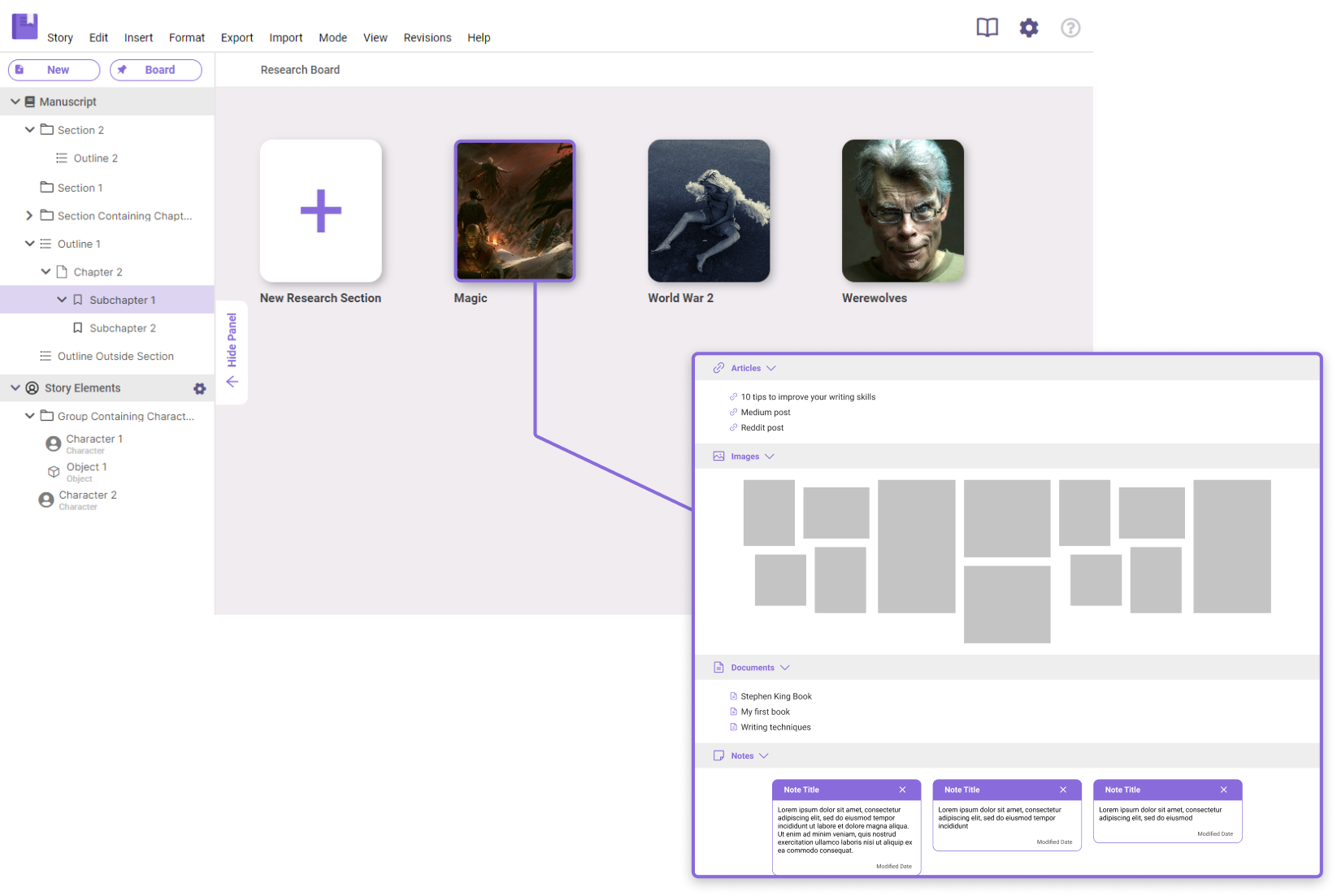Click the Object 1 cube icon

[53, 471]
